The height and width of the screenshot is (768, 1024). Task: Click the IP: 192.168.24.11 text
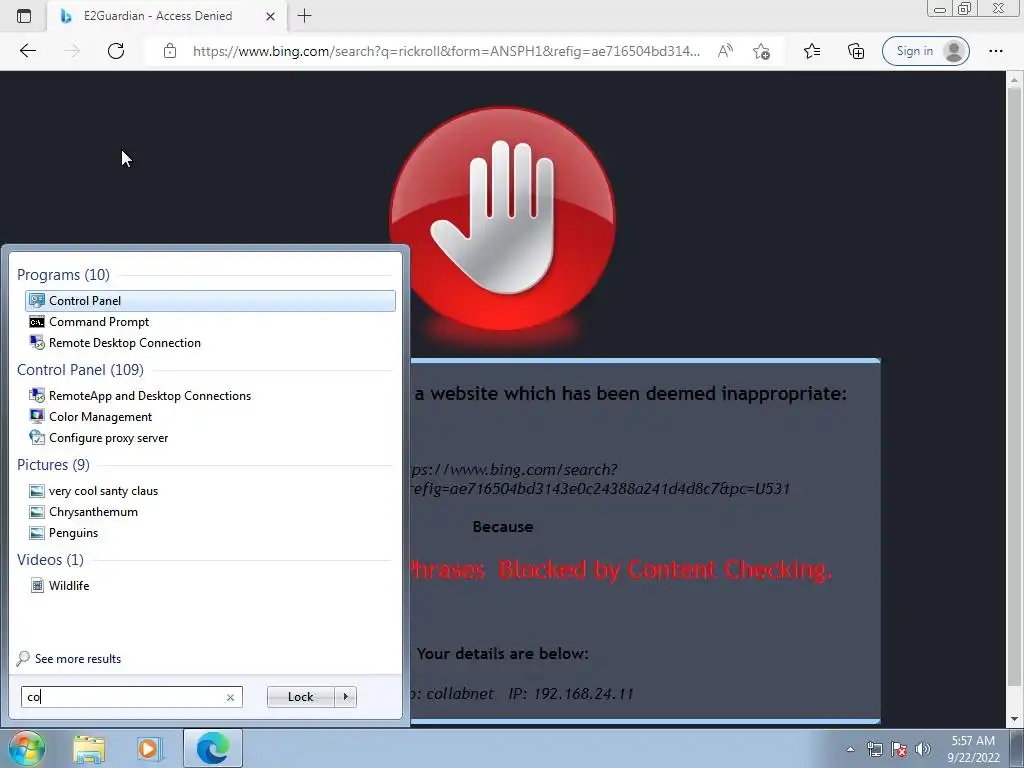click(571, 694)
